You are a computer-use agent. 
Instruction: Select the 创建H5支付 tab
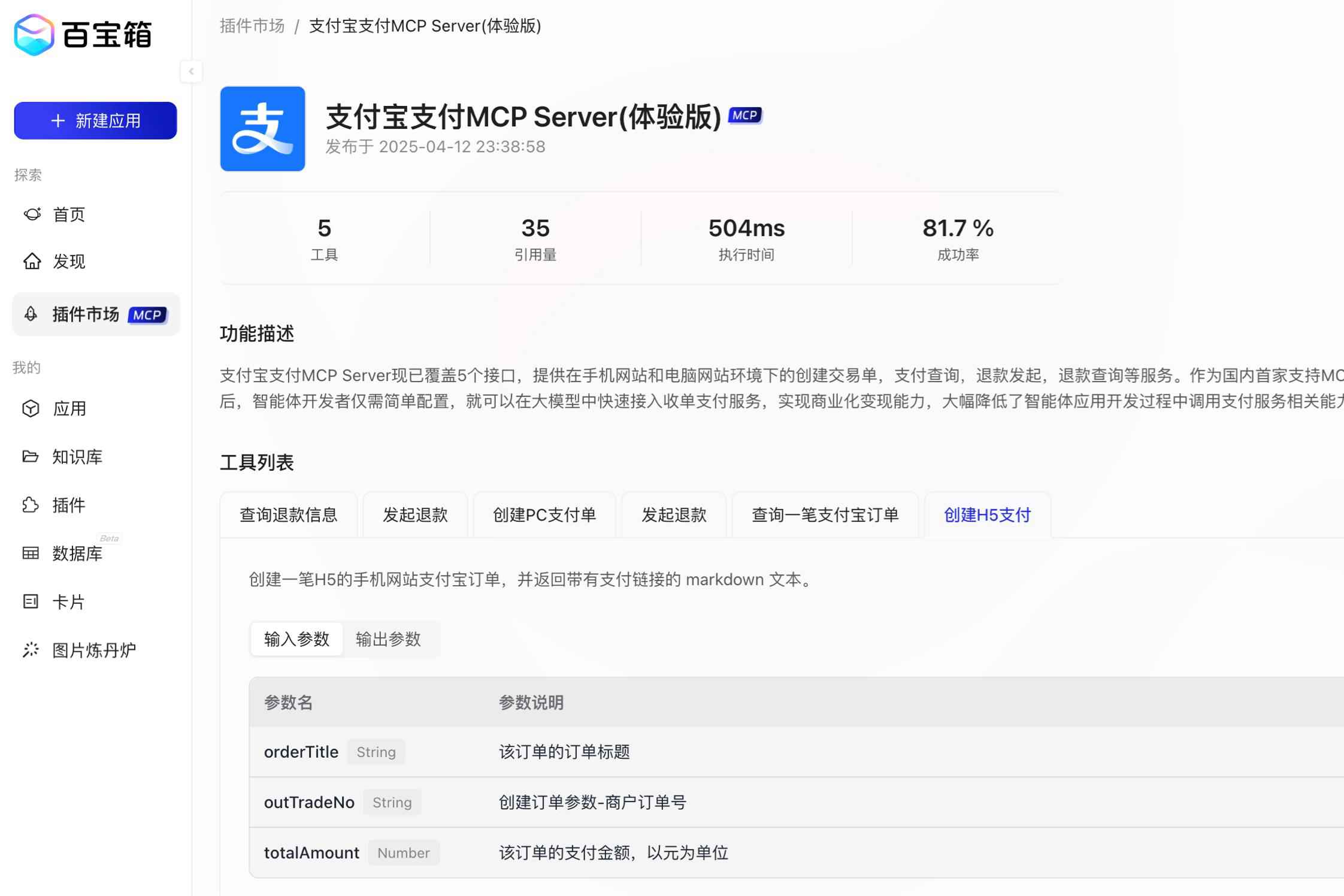tap(988, 514)
